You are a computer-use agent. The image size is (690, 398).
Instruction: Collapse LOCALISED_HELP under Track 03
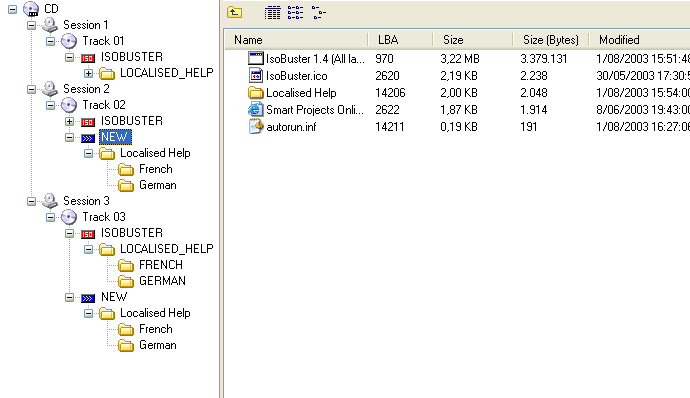tap(88, 249)
